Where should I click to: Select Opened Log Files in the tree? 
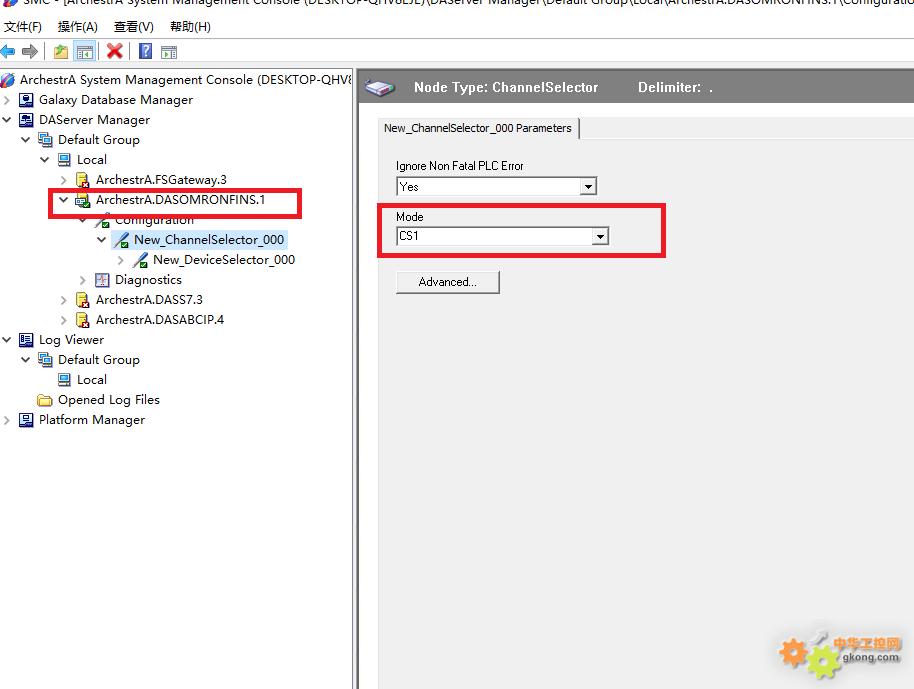click(108, 400)
